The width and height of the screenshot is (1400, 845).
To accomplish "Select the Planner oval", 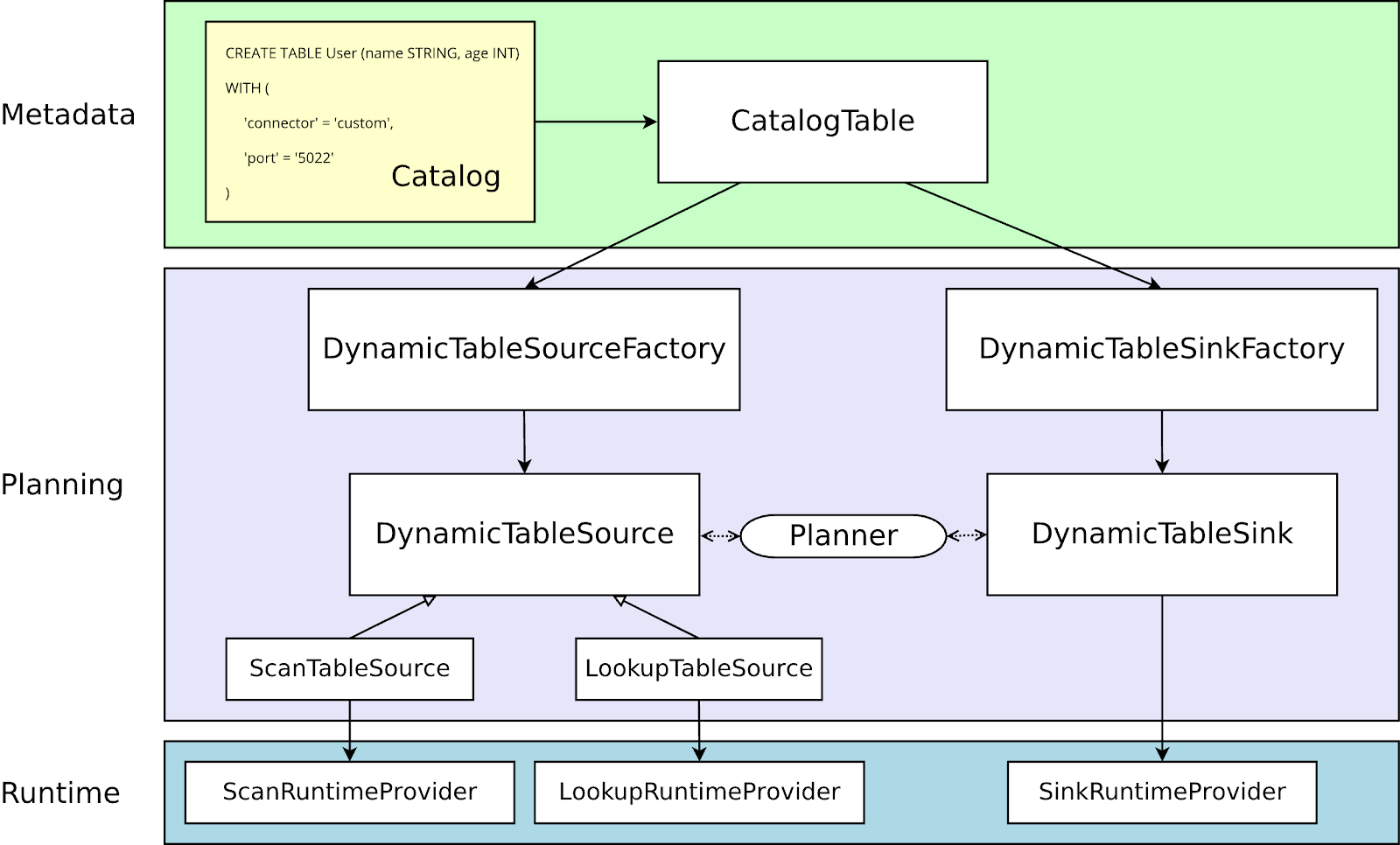I will (843, 535).
